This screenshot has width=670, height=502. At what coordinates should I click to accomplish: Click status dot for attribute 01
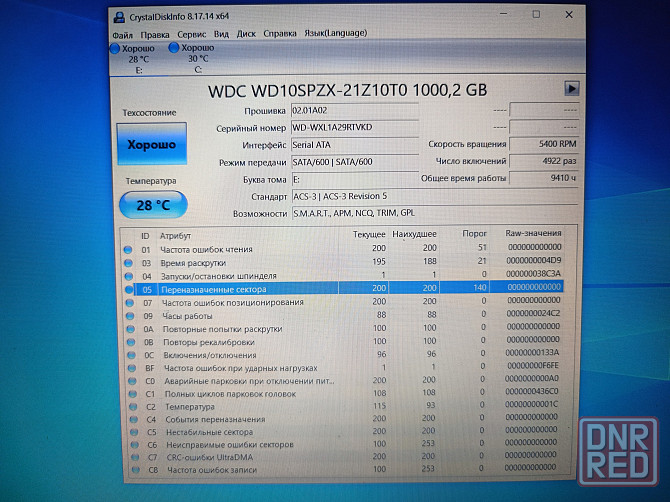tap(127, 250)
